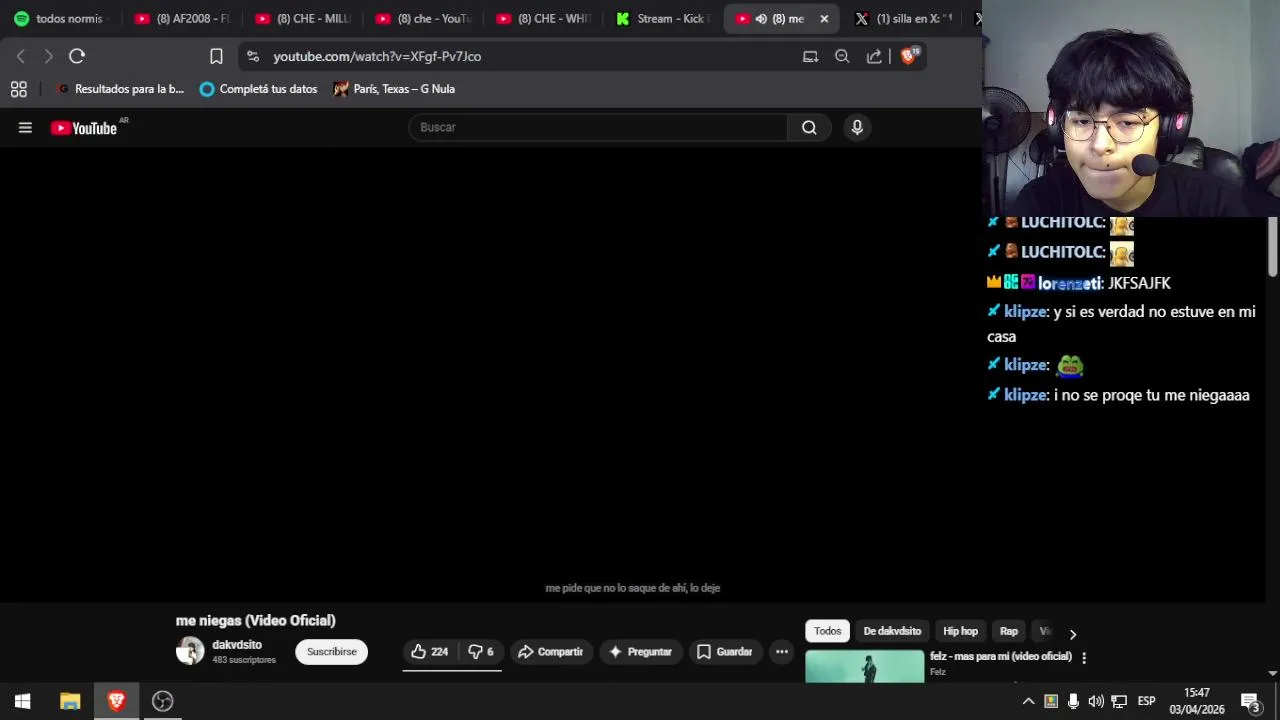Go back in browser history

[21, 56]
